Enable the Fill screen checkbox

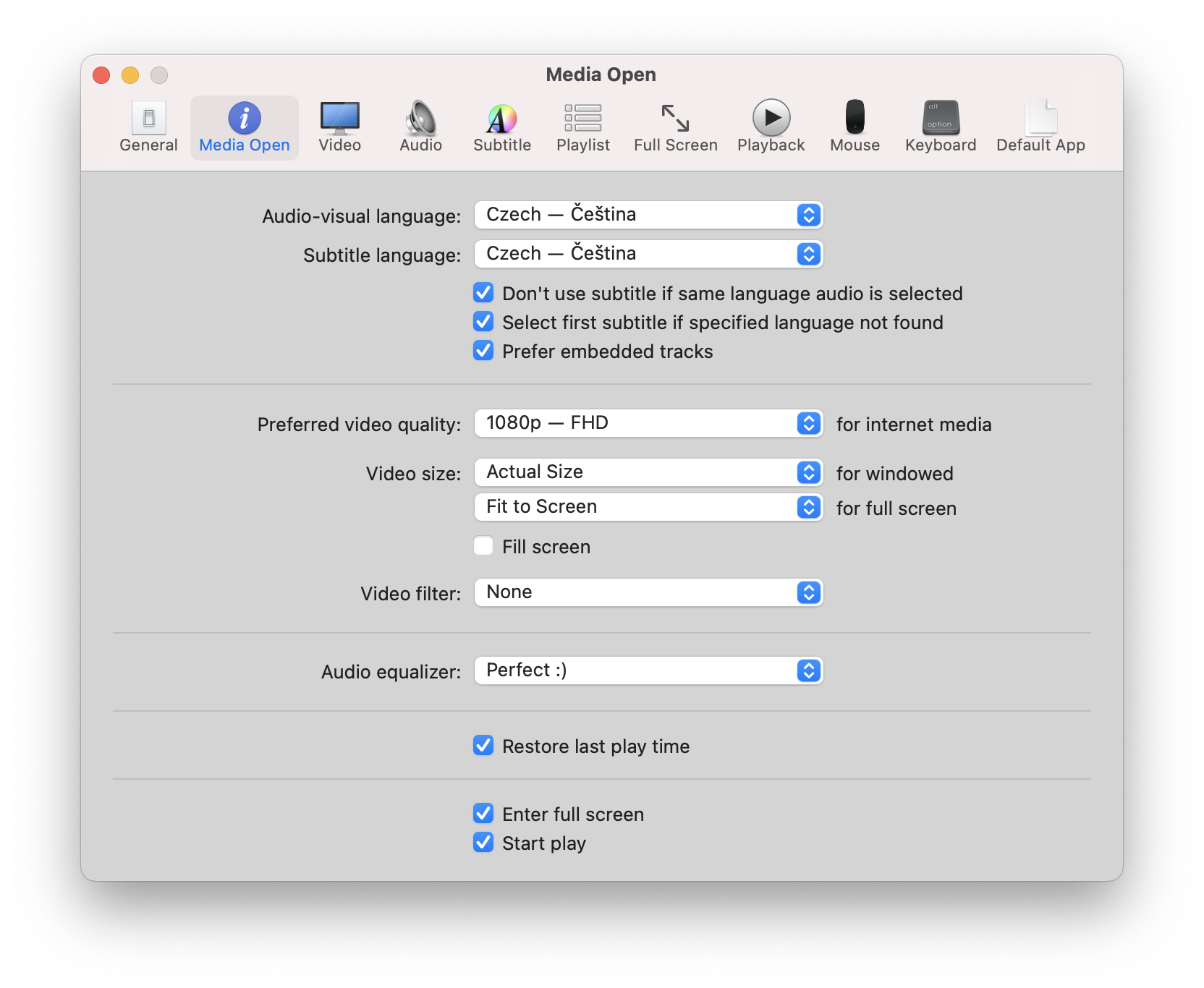(483, 546)
